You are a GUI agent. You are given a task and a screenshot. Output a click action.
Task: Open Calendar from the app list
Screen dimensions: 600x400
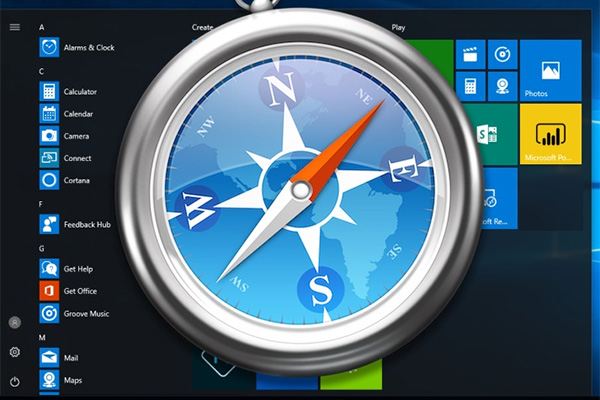66,114
